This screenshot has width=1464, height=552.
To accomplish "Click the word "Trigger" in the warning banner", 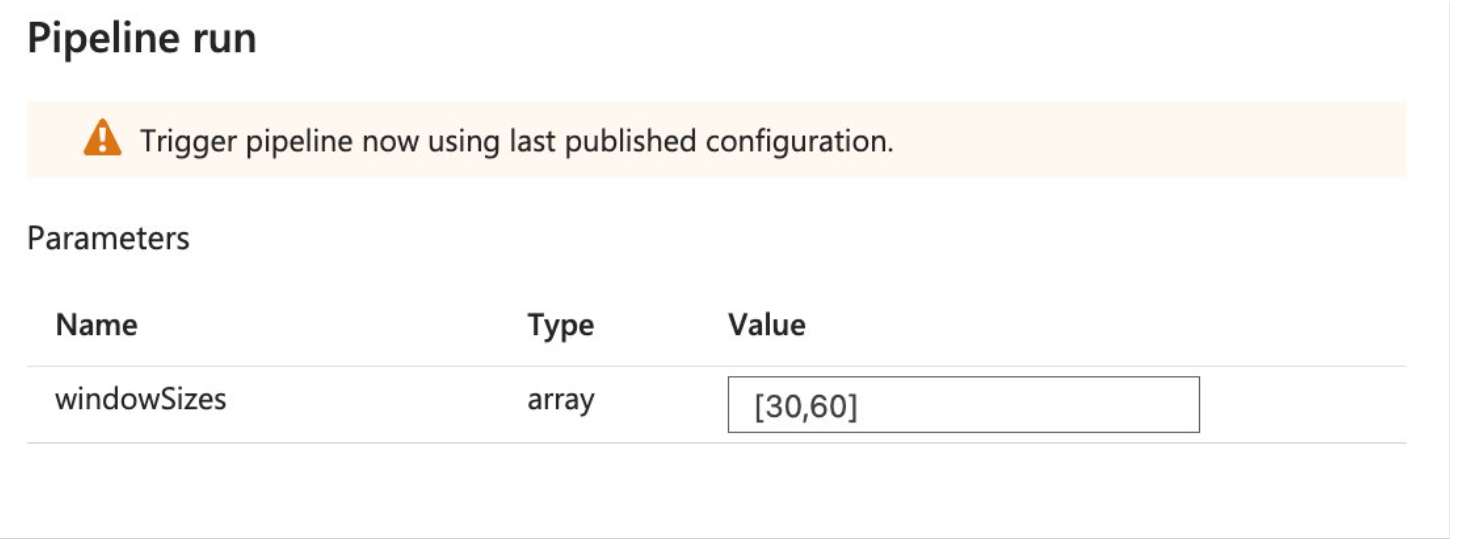I will (185, 141).
